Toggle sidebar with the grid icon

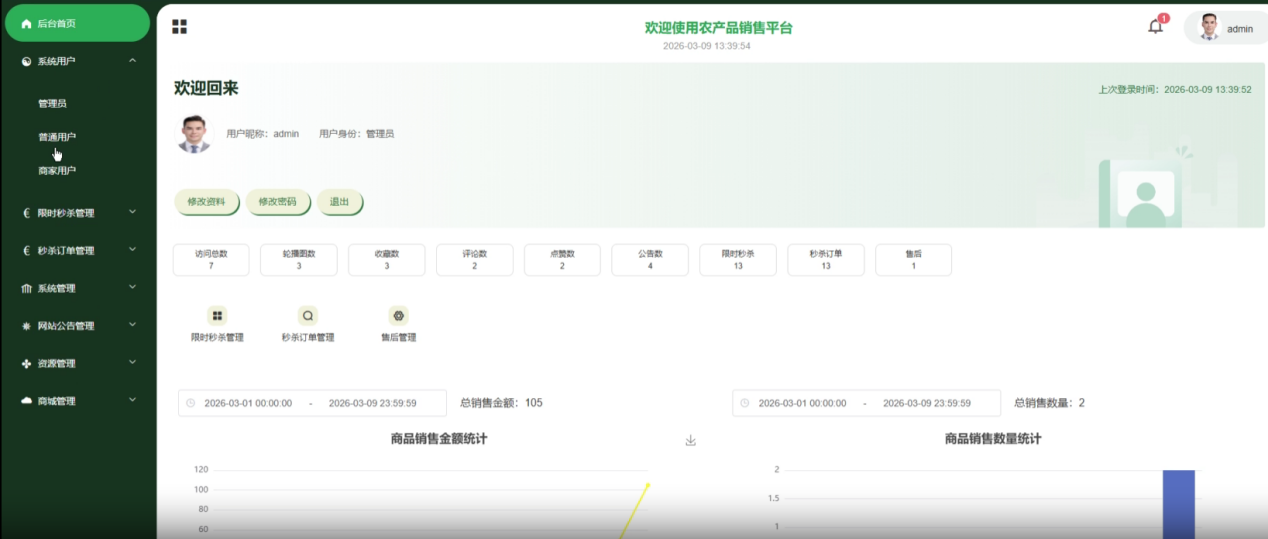click(x=179, y=27)
